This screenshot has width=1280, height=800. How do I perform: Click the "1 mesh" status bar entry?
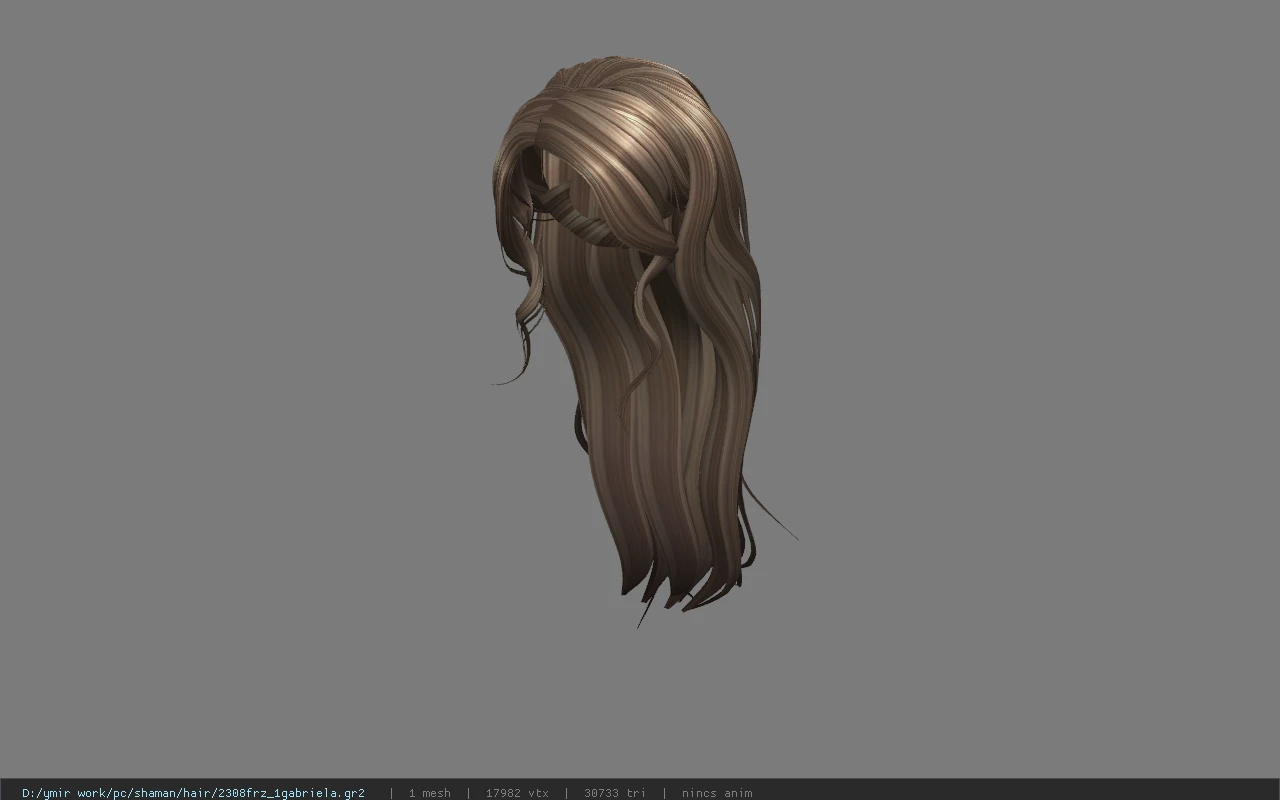pyautogui.click(x=429, y=793)
